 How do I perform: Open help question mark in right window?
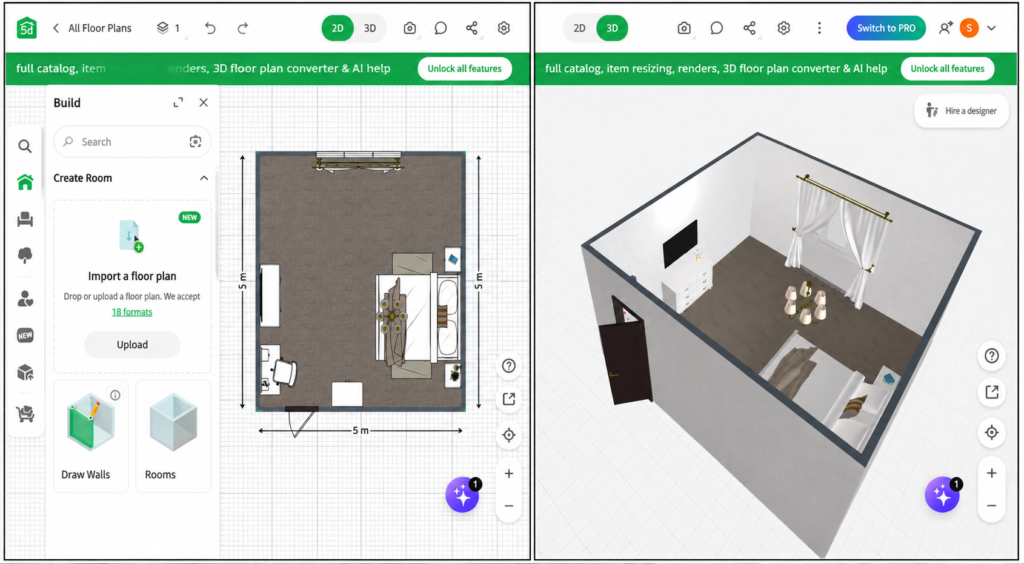click(x=991, y=356)
